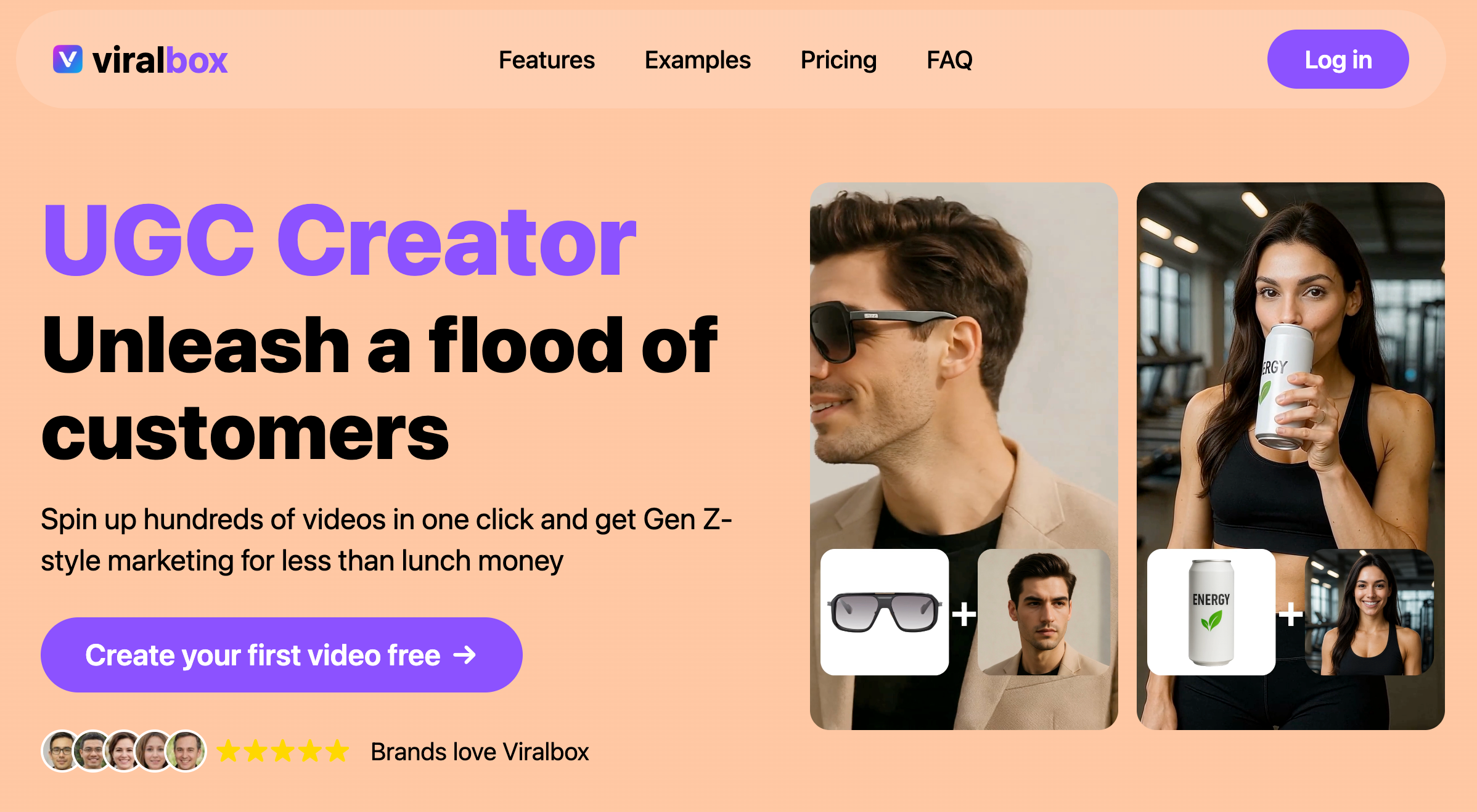1477x812 pixels.
Task: Select the smiling woman gym thumbnail
Action: [1370, 612]
